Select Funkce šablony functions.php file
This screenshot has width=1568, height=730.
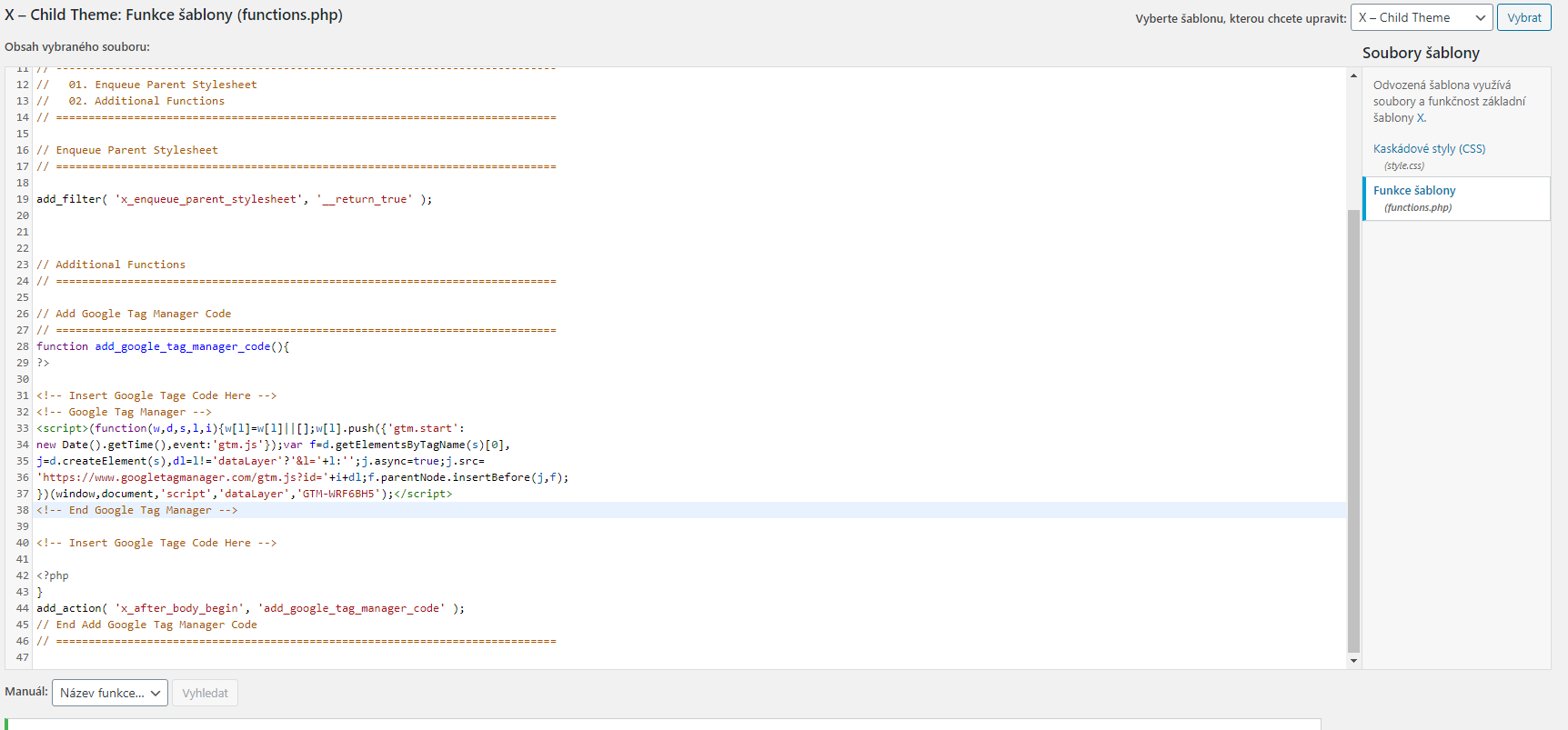point(1456,198)
